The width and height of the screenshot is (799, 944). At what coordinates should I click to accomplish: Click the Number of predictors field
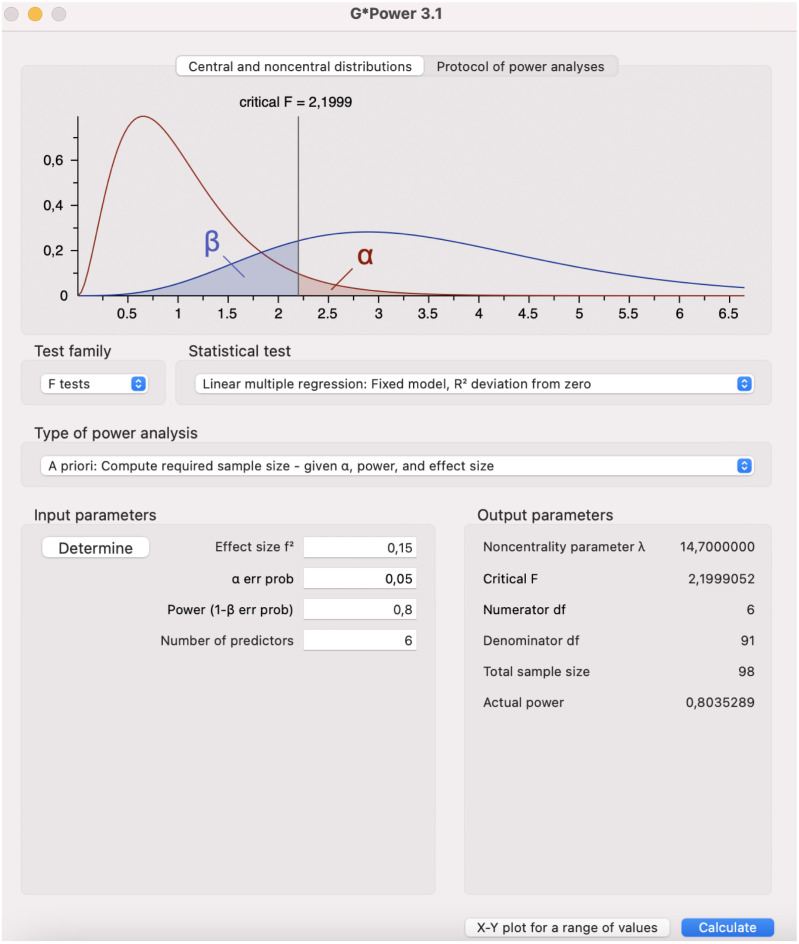360,641
